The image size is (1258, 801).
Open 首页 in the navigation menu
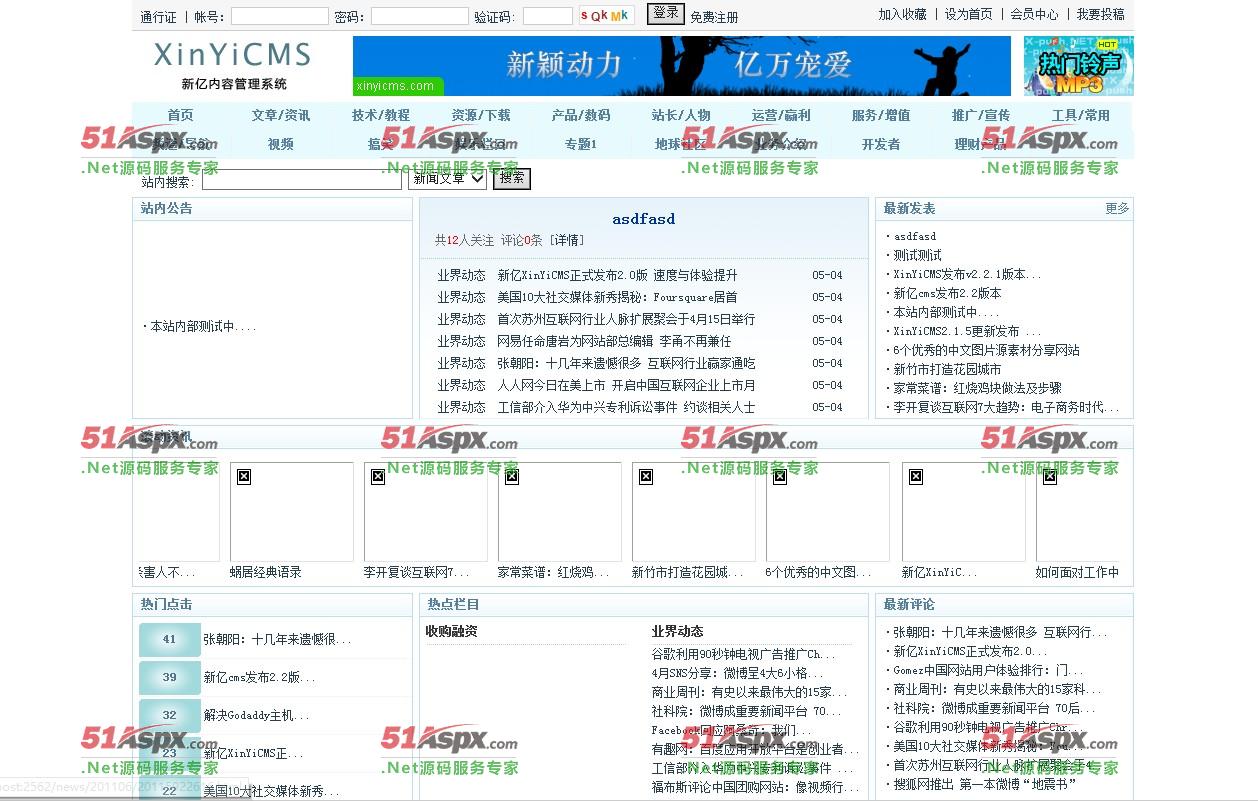[x=181, y=115]
